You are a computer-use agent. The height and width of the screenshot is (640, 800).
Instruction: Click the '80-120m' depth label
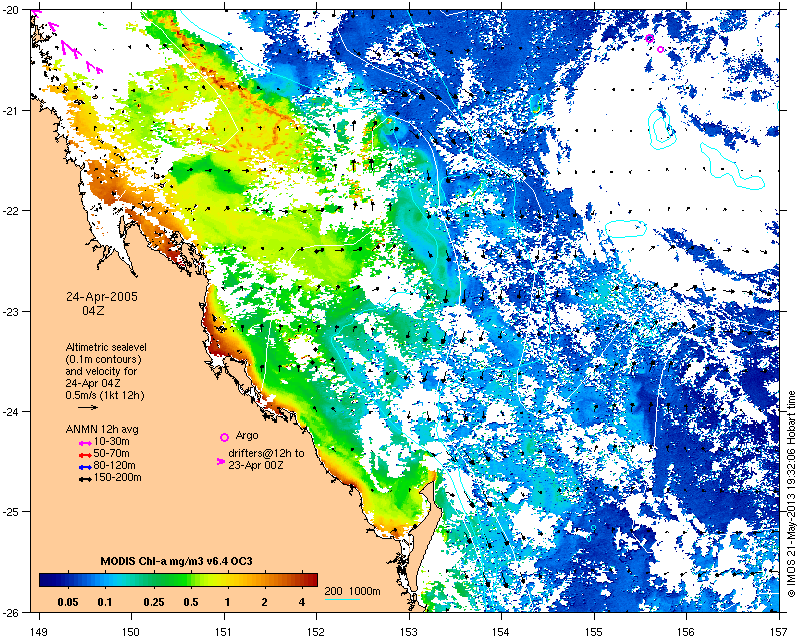pyautogui.click(x=114, y=465)
